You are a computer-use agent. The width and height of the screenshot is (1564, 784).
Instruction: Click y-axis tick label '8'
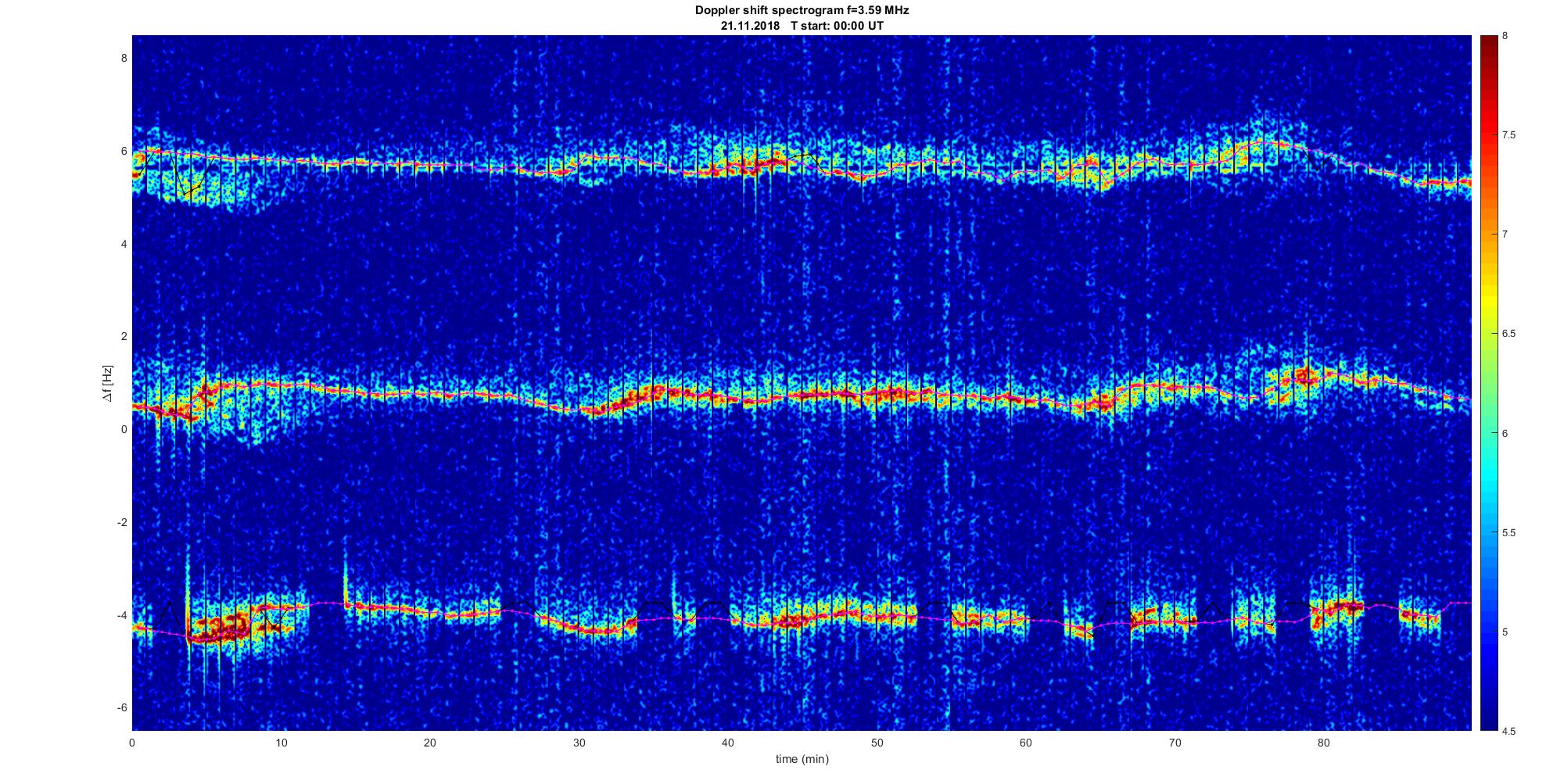click(124, 58)
